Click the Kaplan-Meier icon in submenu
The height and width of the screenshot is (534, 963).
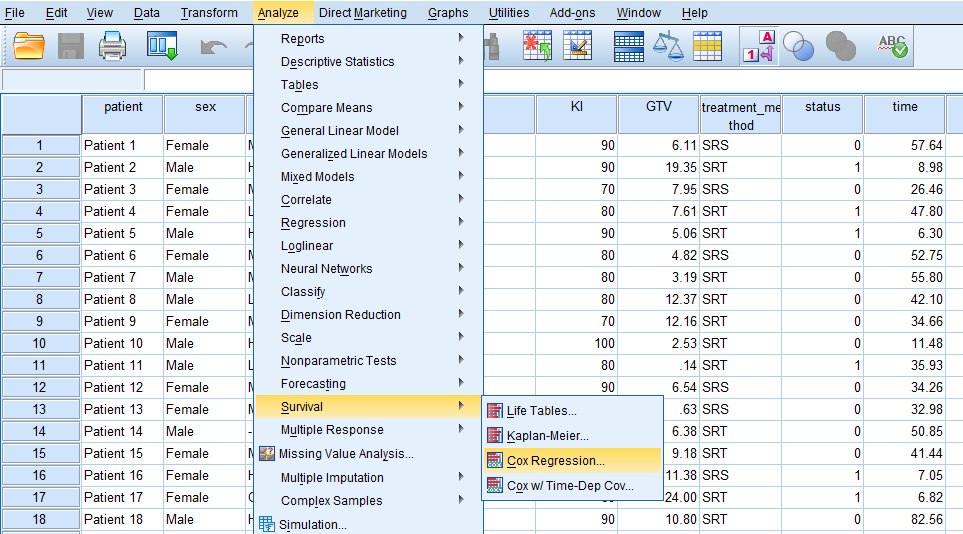point(494,436)
